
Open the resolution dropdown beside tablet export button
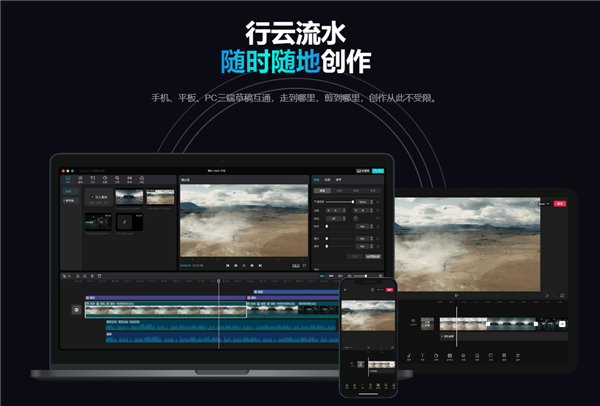(542, 204)
